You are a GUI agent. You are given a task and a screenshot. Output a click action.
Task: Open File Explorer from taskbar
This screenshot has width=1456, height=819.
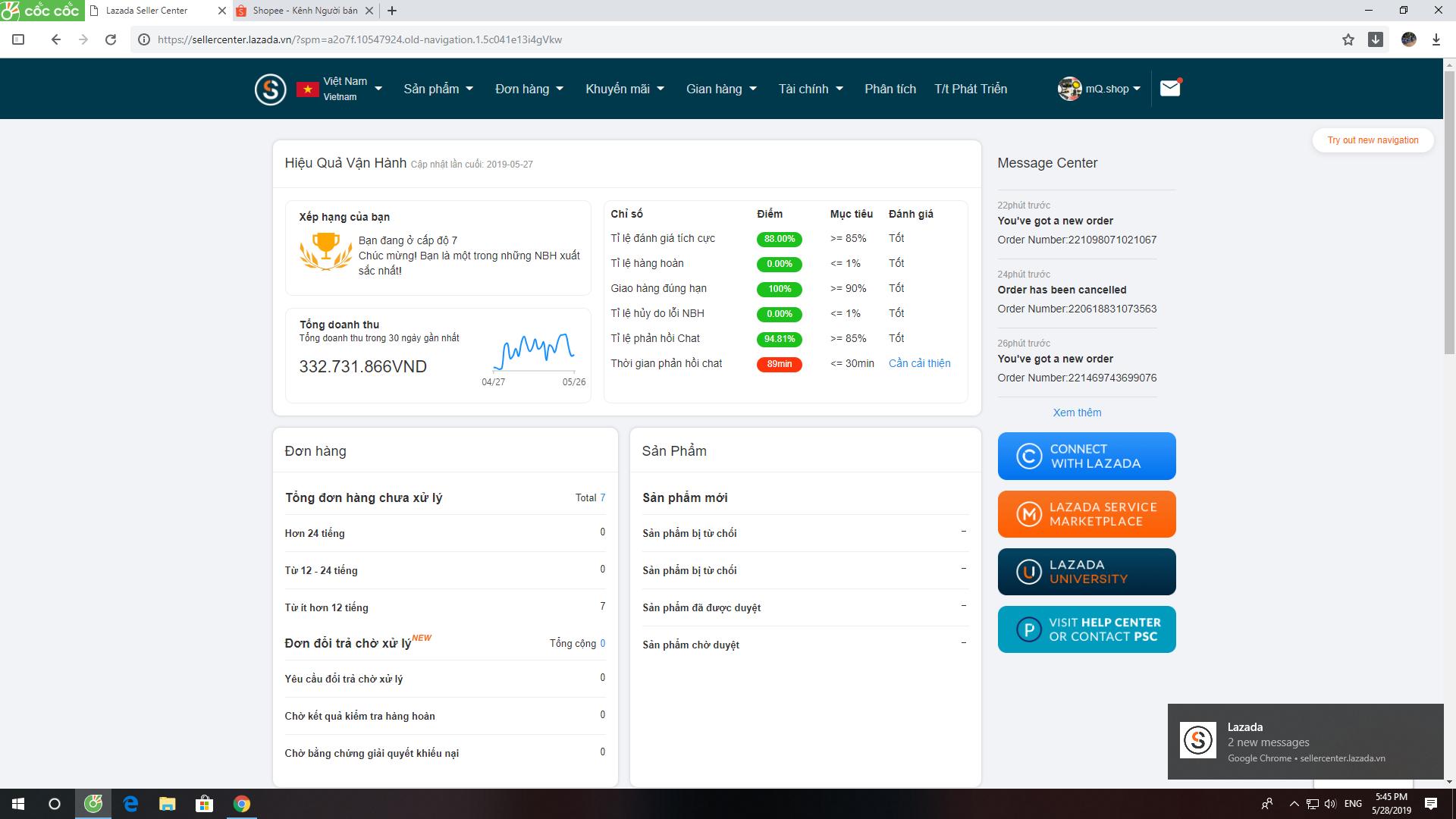(x=167, y=804)
